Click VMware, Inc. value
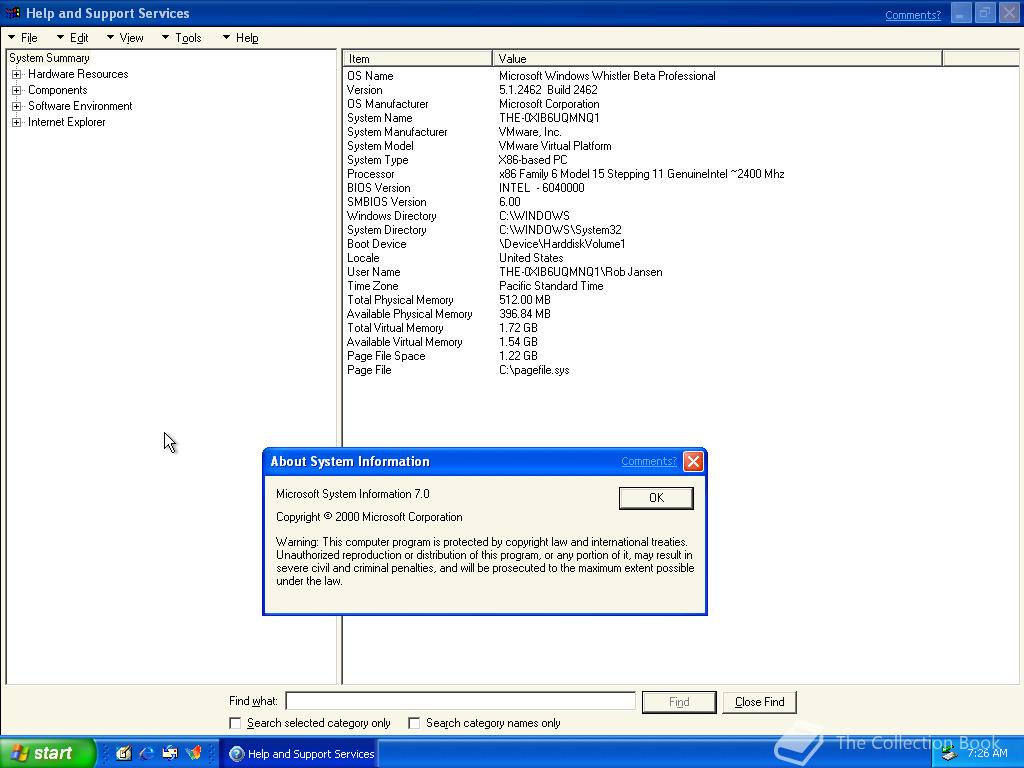 pos(530,132)
